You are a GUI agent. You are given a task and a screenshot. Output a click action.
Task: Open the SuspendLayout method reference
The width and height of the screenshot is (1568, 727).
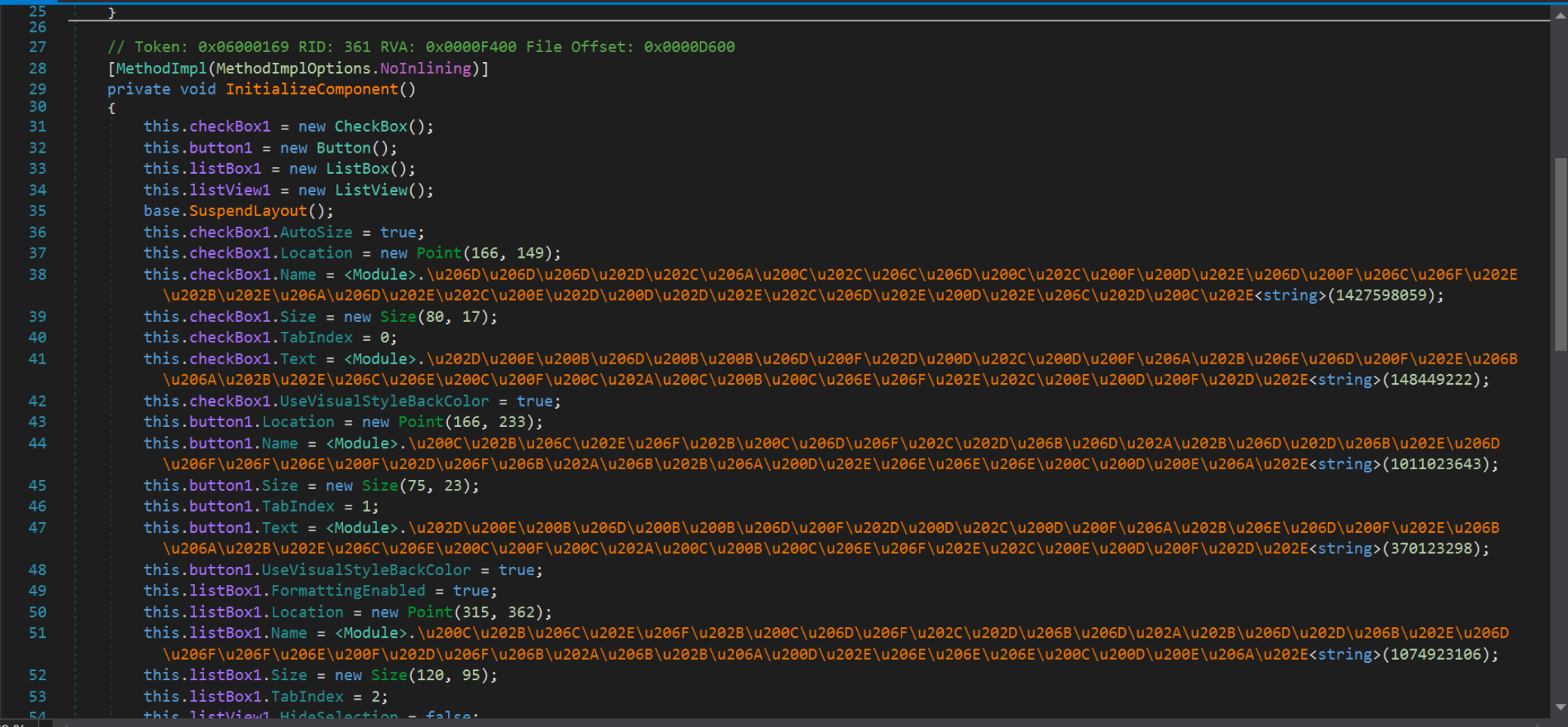(247, 211)
